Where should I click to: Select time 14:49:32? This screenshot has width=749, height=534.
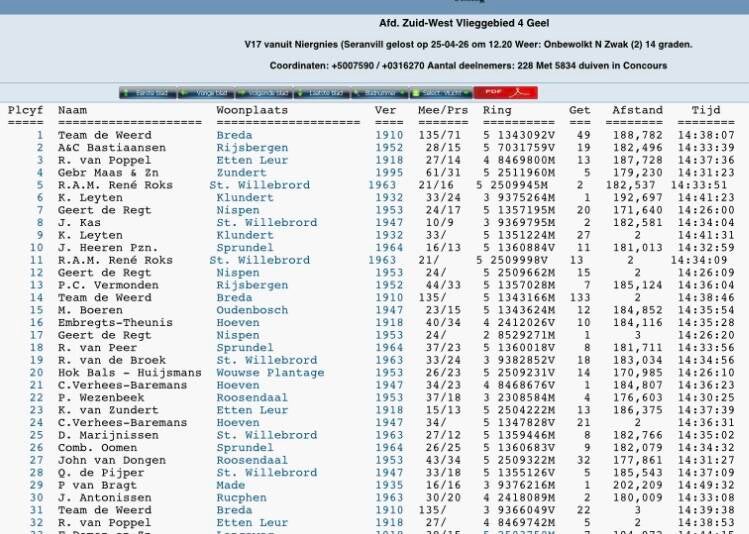[x=706, y=485]
